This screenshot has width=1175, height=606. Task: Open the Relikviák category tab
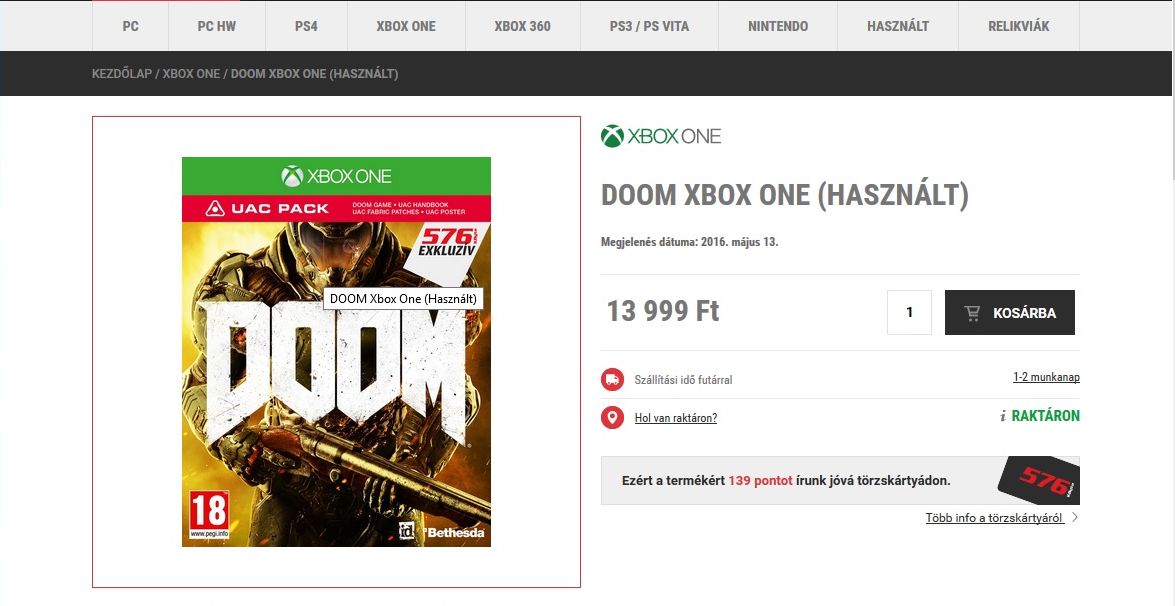[1018, 26]
